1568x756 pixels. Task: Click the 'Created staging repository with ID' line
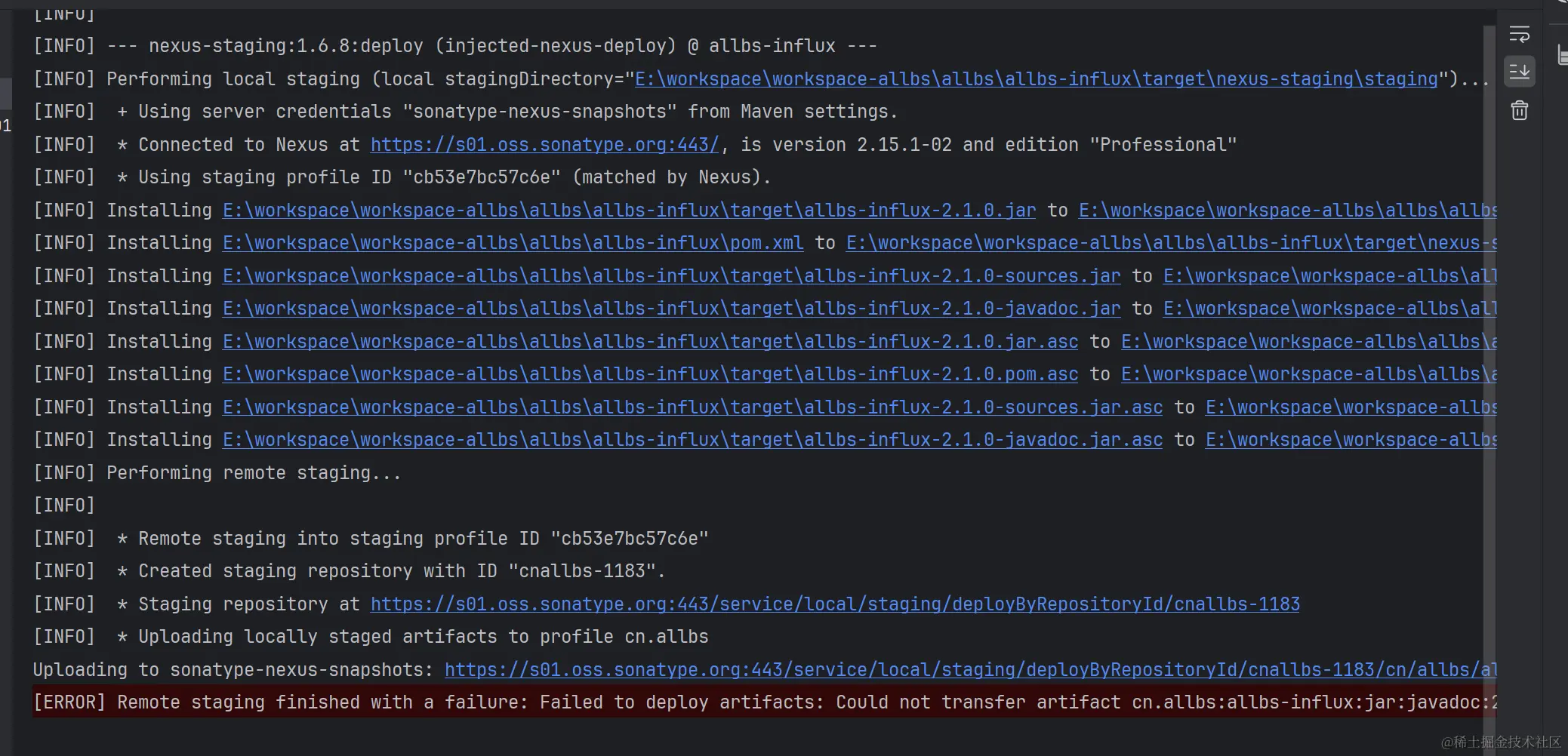click(350, 571)
